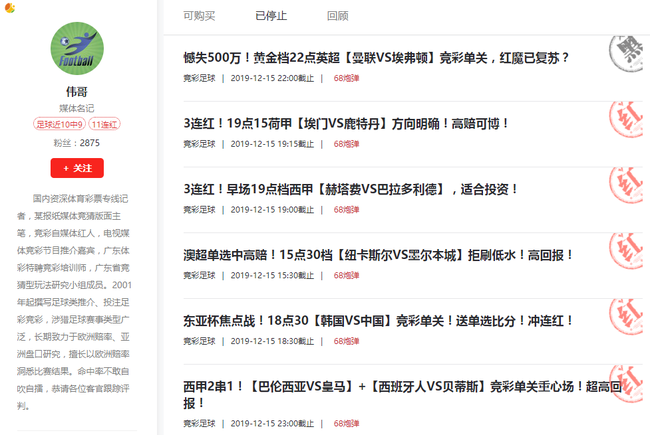Click the red price label on 韩国VS中国 row

[347, 341]
